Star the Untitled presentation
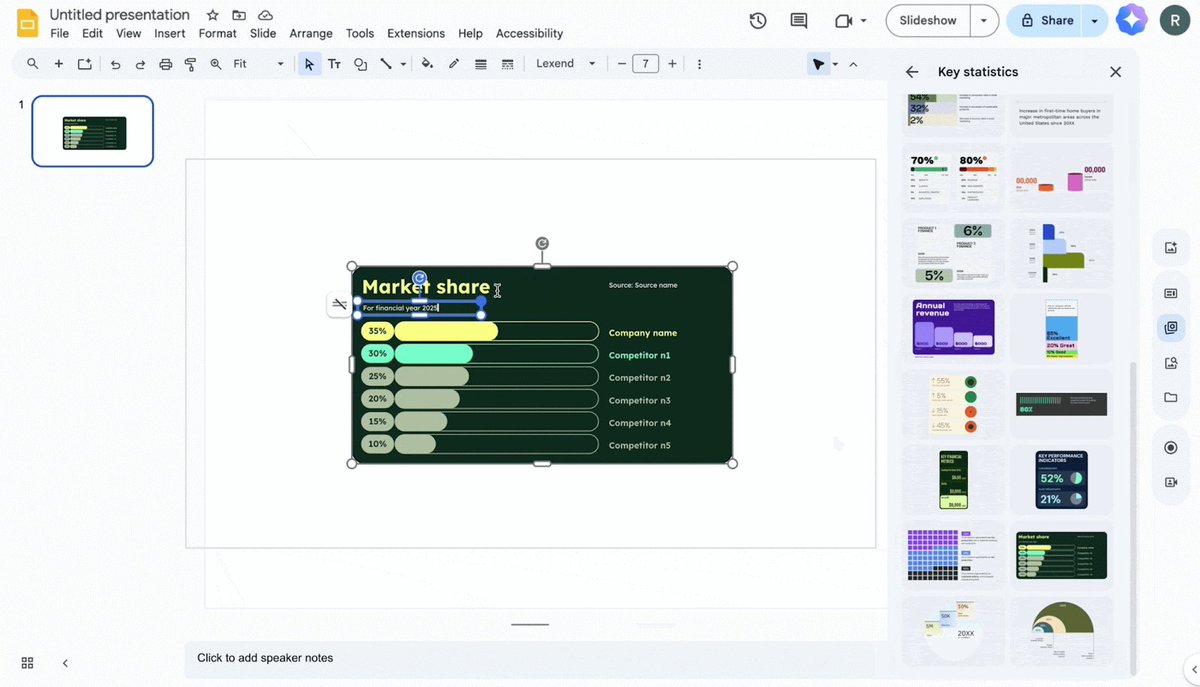The height and width of the screenshot is (687, 1200). [x=211, y=14]
